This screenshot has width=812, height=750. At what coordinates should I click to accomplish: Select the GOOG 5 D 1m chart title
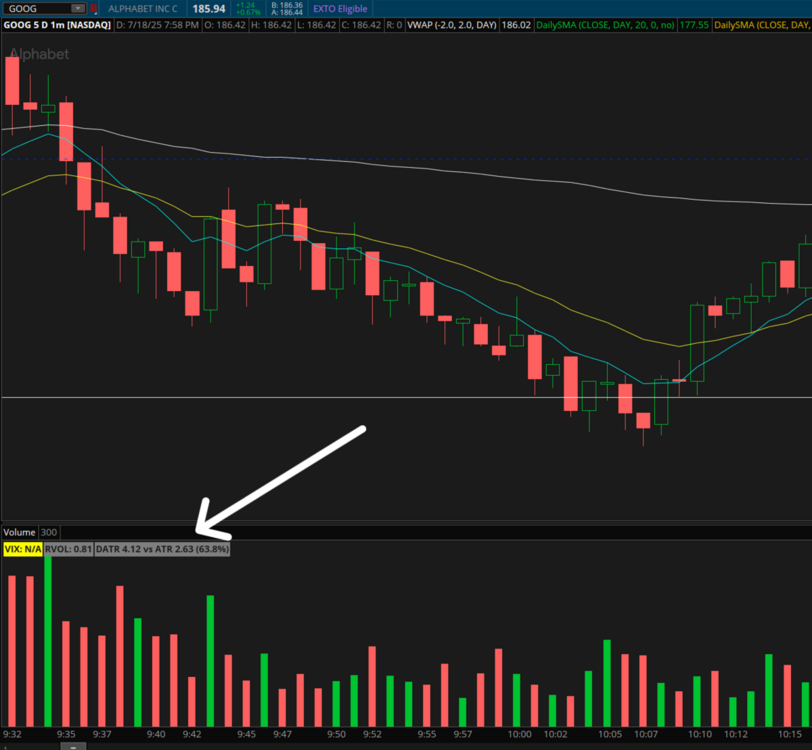[55, 23]
